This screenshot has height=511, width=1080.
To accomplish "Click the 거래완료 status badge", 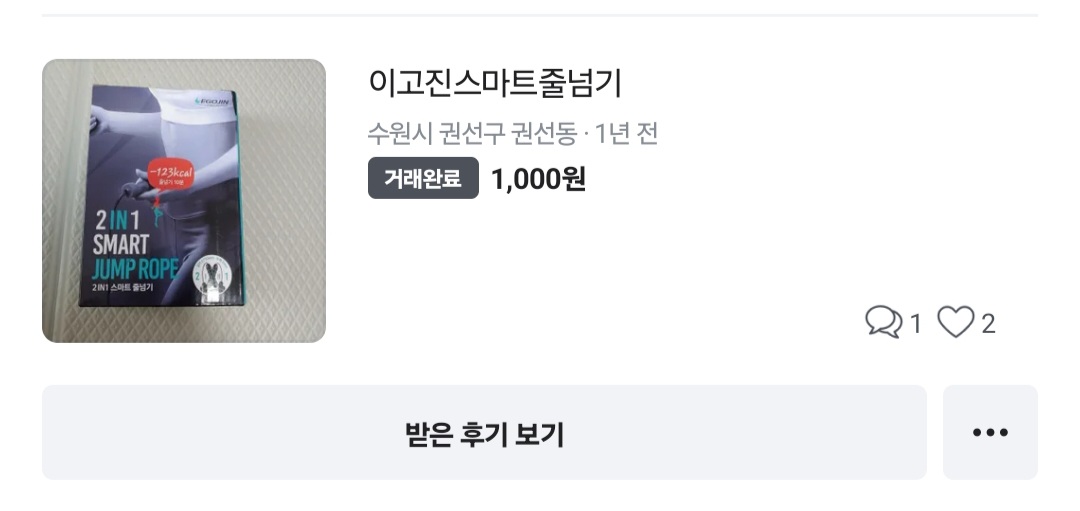I will coord(423,179).
